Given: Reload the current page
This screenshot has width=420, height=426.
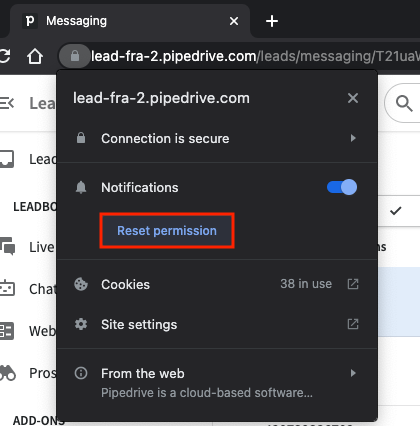Looking at the screenshot, I should pos(4,56).
